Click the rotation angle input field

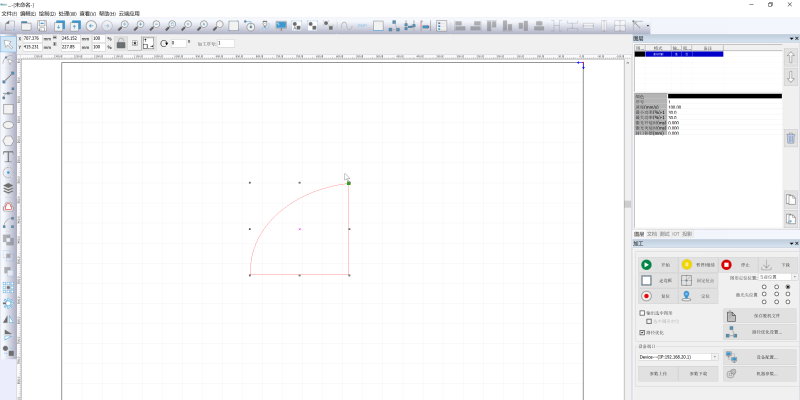(179, 43)
